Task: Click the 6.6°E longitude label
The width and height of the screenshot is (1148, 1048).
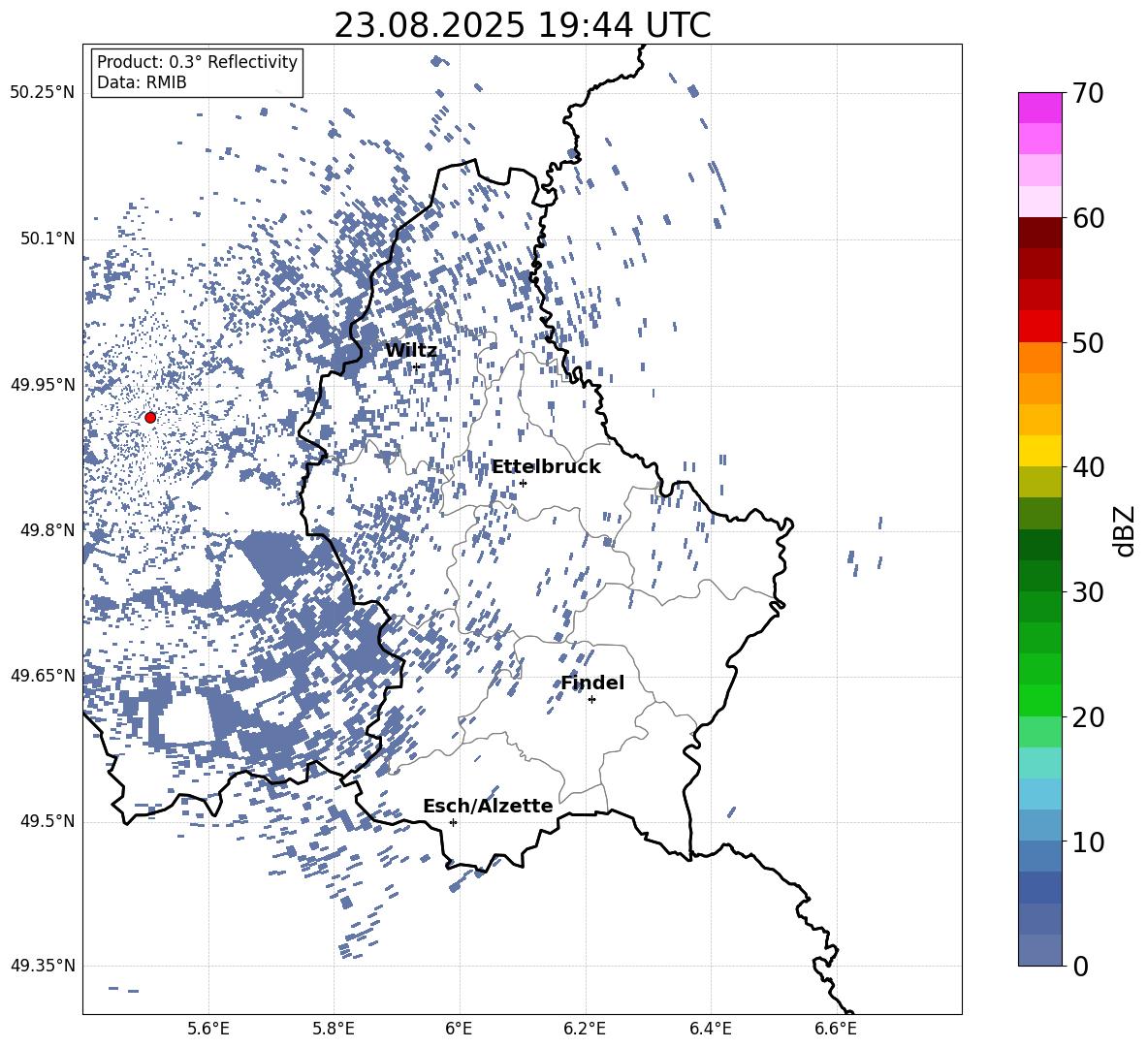Action: pyautogui.click(x=836, y=1029)
